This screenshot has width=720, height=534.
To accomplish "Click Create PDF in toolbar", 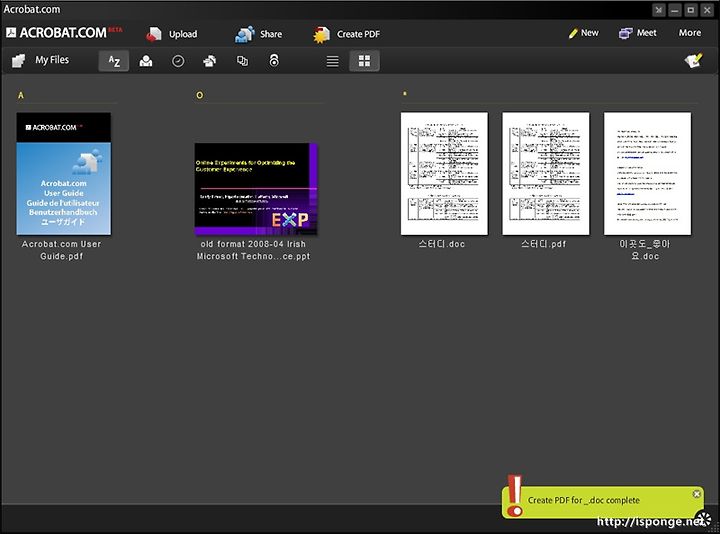I will pos(346,34).
